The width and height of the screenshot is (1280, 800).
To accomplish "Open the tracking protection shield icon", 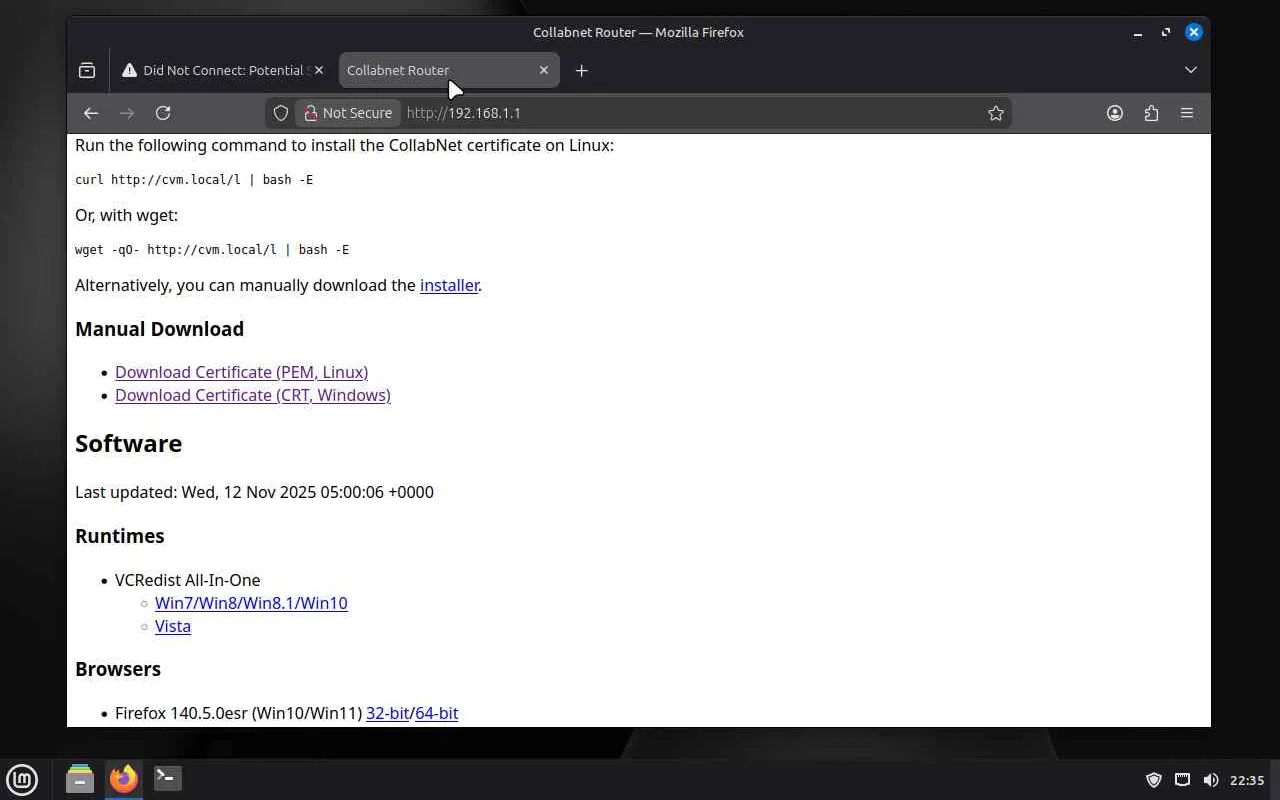I will pos(281,113).
